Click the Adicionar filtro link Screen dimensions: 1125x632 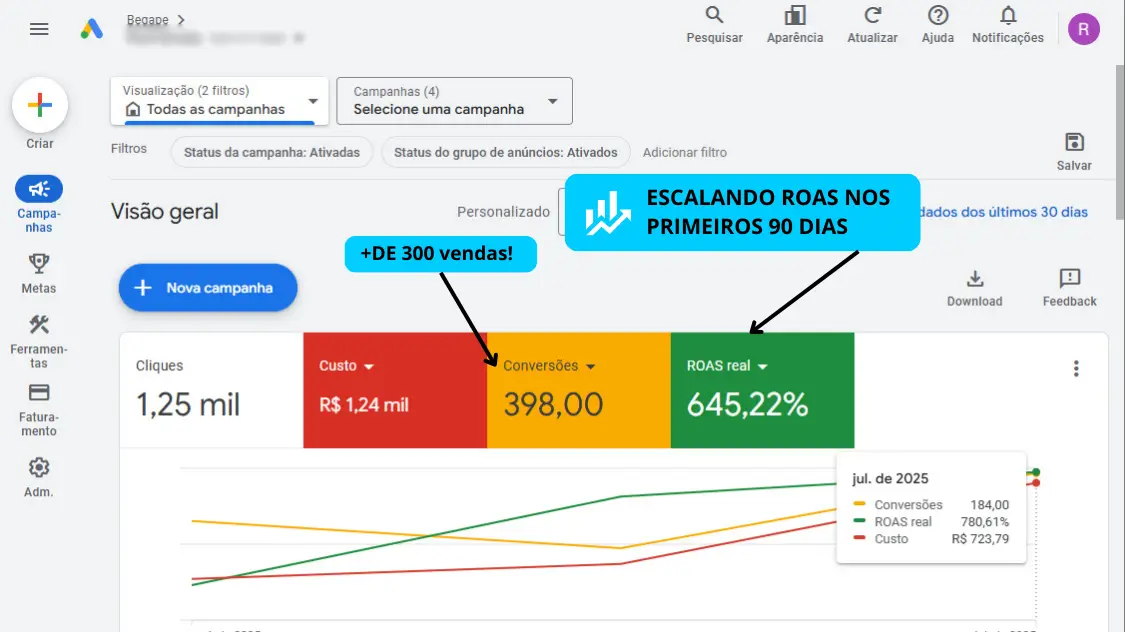684,153
